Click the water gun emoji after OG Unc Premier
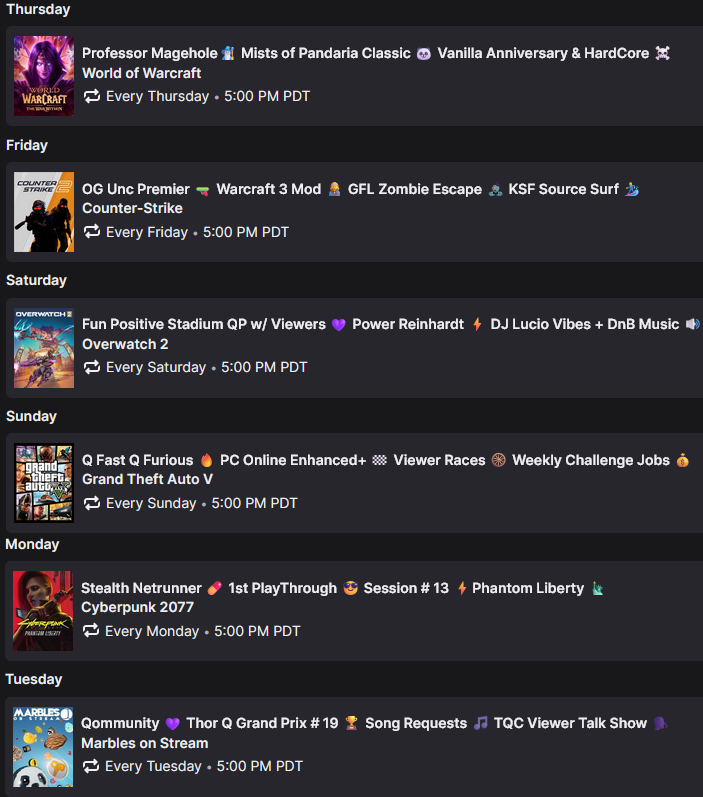Viewport: 703px width, 797px height. click(x=202, y=190)
